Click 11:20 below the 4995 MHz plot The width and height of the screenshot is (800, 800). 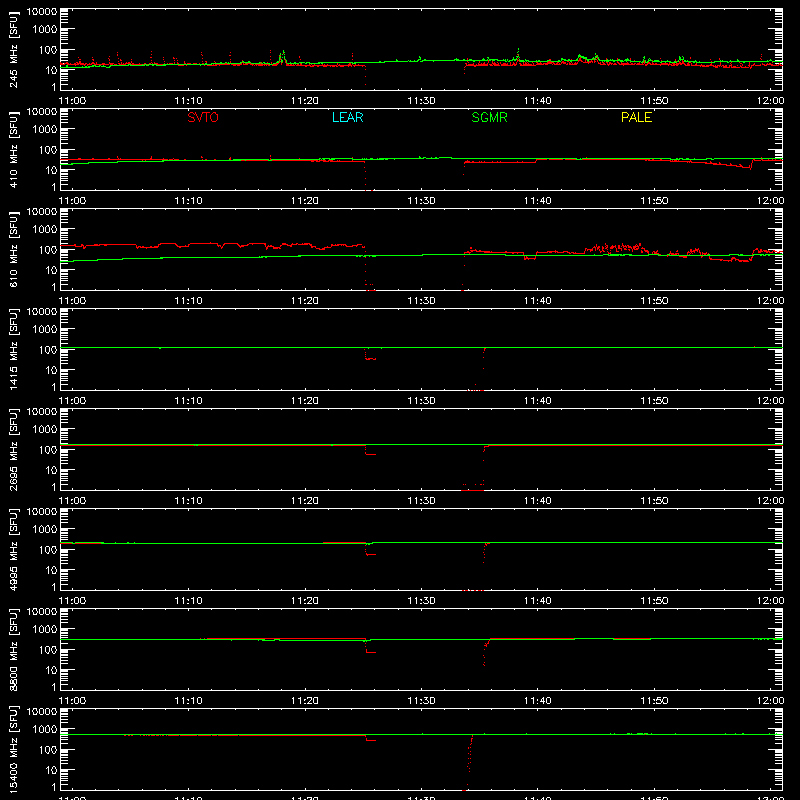pyautogui.click(x=305, y=601)
